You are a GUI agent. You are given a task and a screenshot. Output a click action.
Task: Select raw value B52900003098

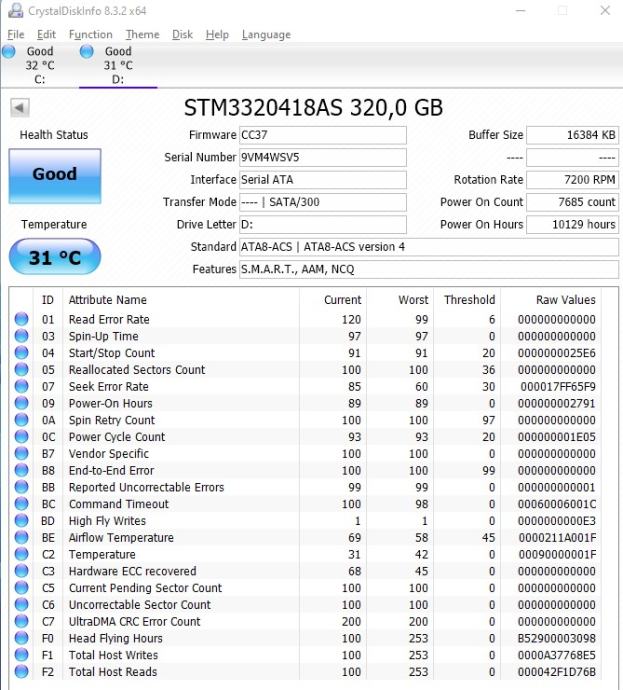coord(557,638)
